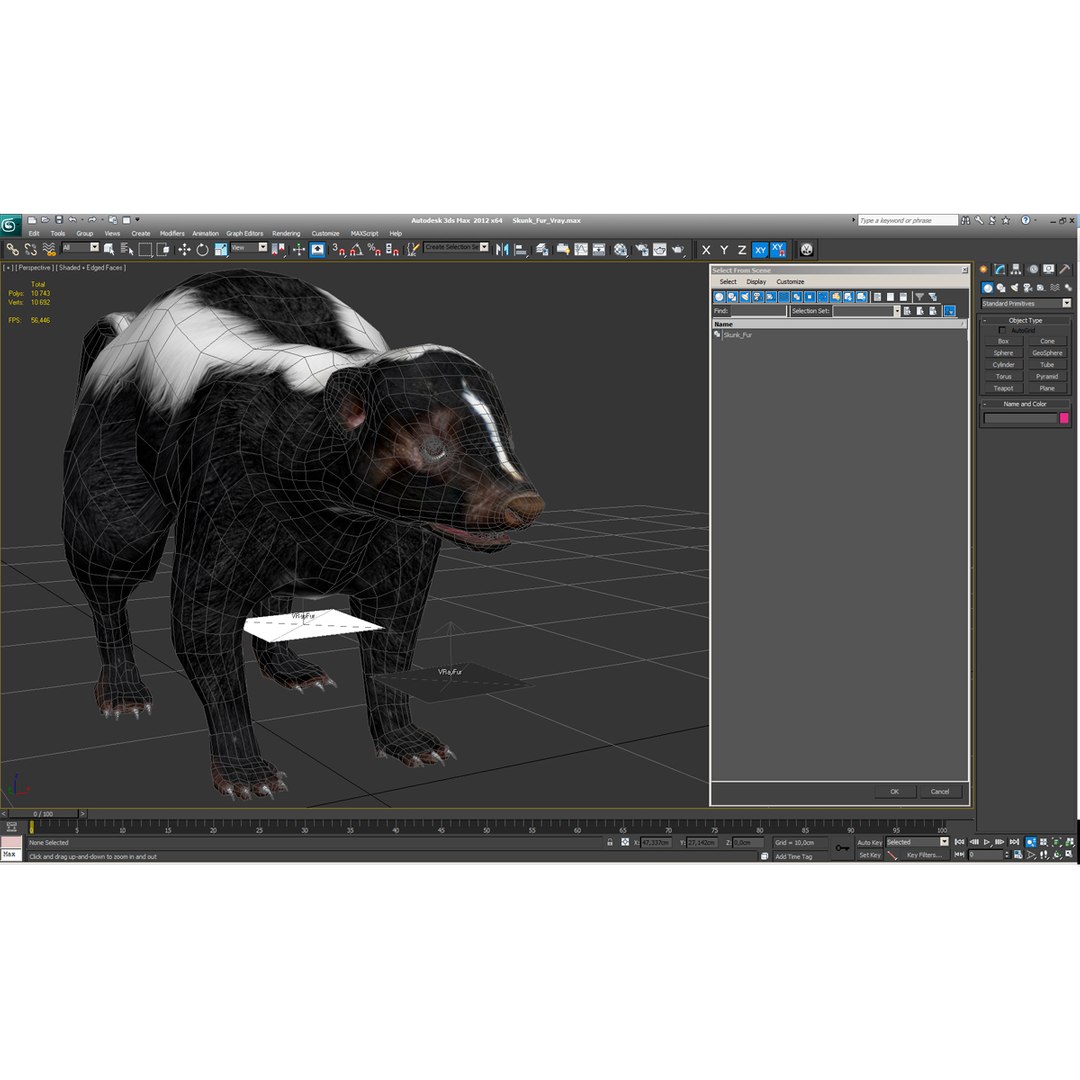The width and height of the screenshot is (1080, 1080).
Task: Open Render Setup from the toolbar
Action: point(641,249)
